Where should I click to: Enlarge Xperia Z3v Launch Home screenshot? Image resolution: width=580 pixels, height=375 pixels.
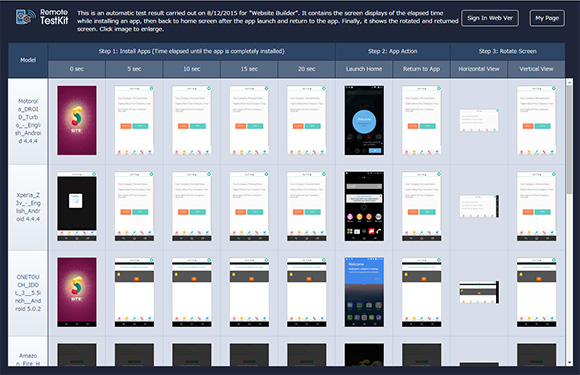pyautogui.click(x=364, y=206)
